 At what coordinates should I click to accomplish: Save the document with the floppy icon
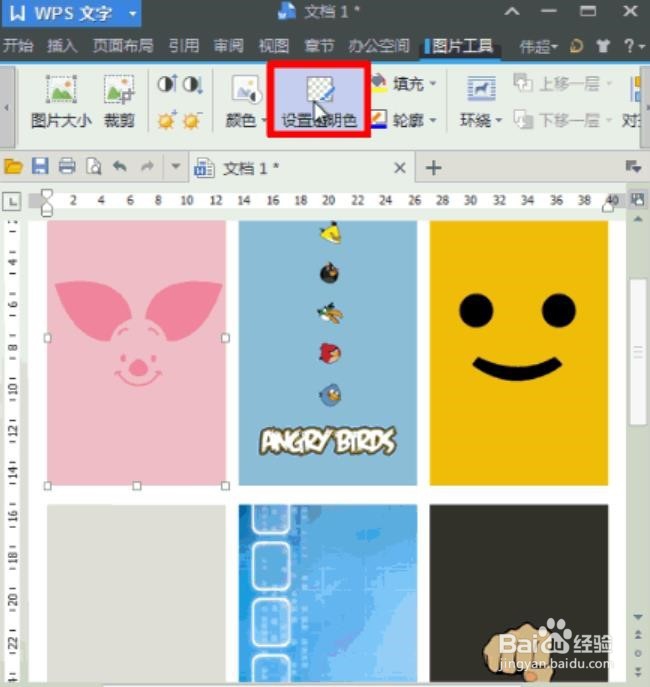40,166
